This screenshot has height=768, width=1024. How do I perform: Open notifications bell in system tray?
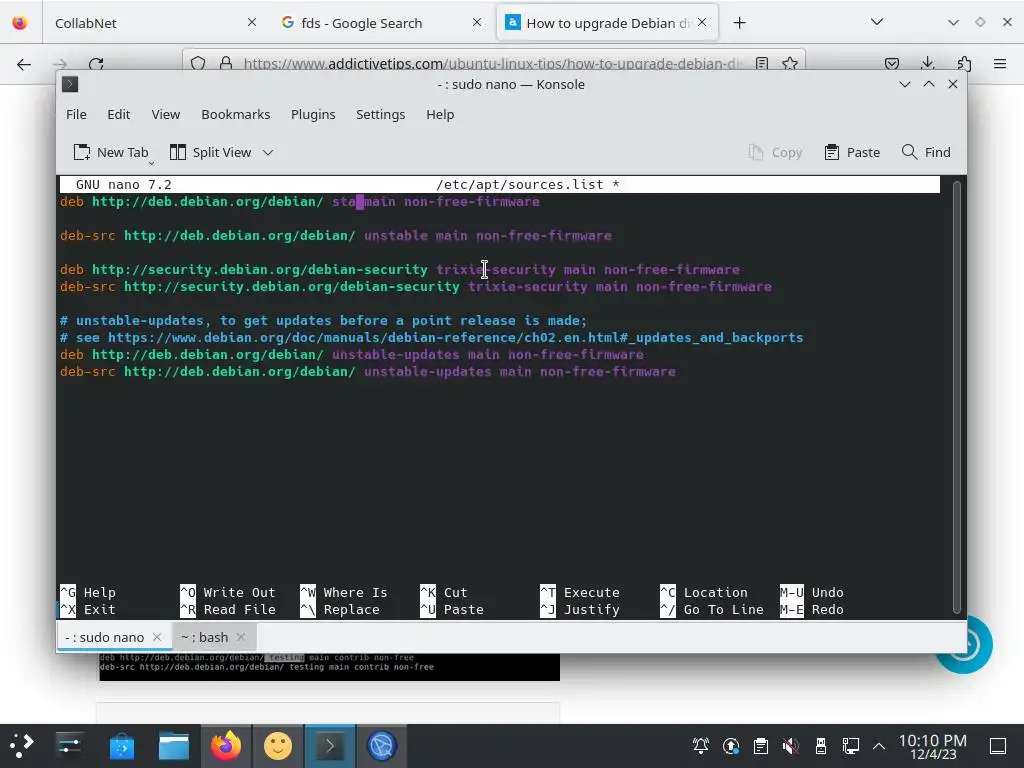pos(701,745)
